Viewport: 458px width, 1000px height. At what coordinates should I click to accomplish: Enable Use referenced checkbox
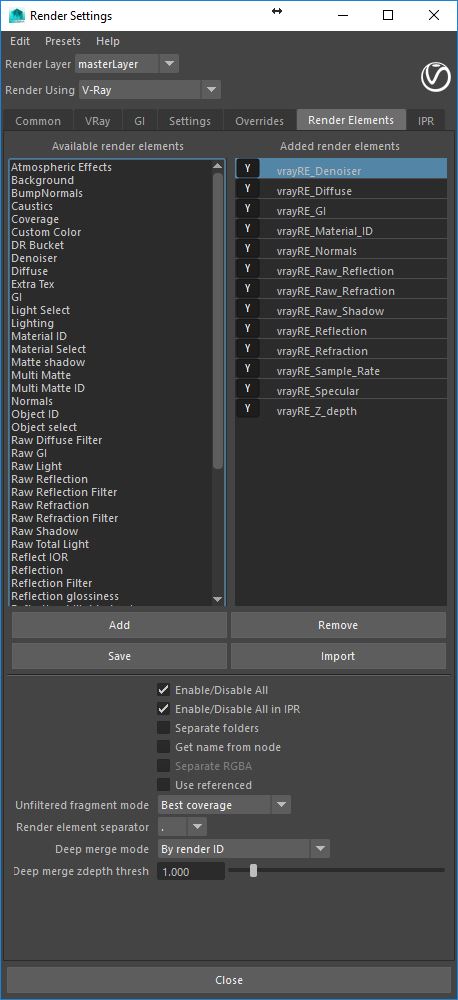coord(163,785)
